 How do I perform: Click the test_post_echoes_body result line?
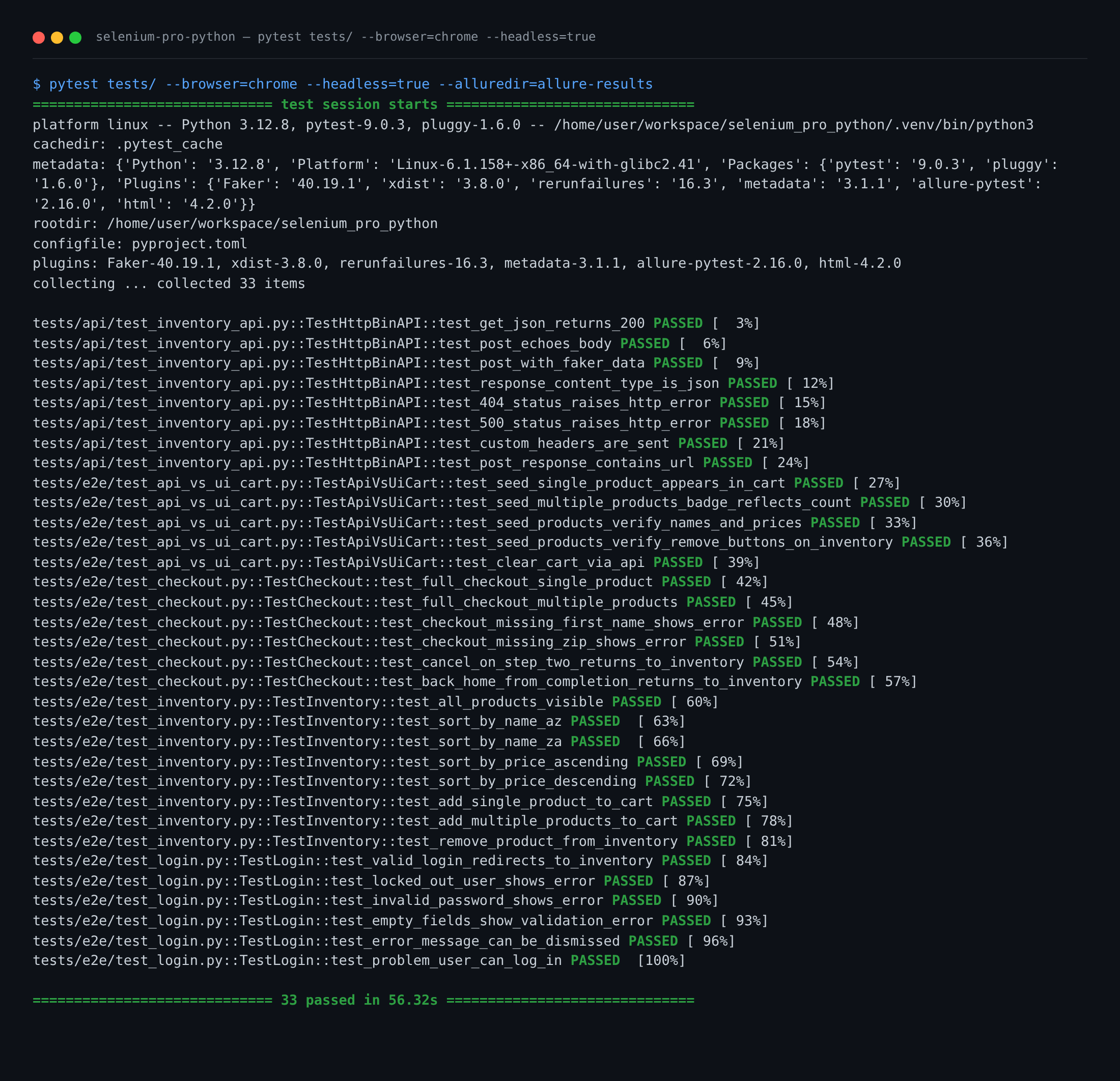coord(380,344)
